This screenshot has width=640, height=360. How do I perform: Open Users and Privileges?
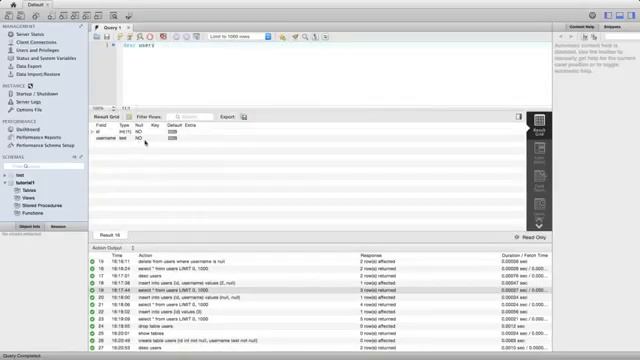coord(38,50)
